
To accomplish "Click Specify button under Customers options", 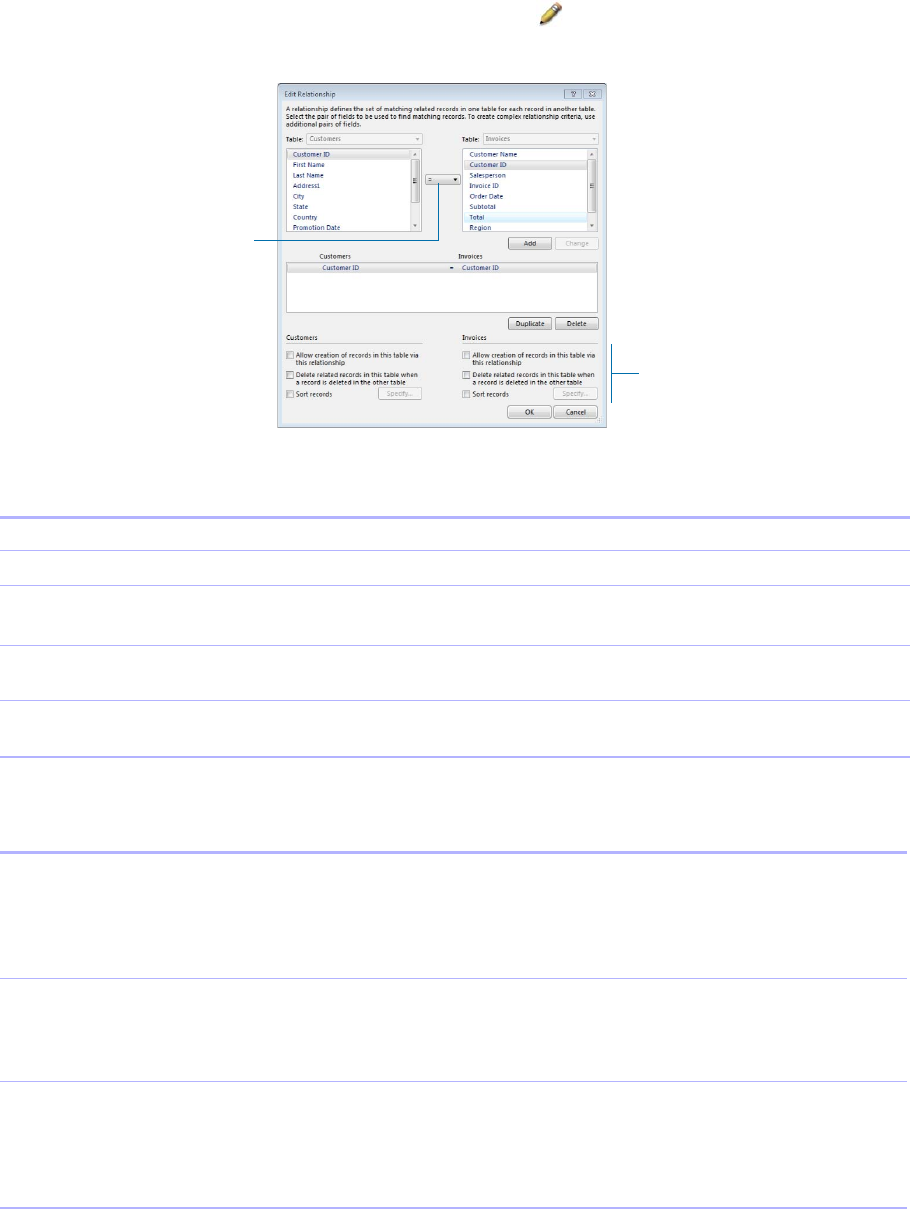I will (400, 394).
